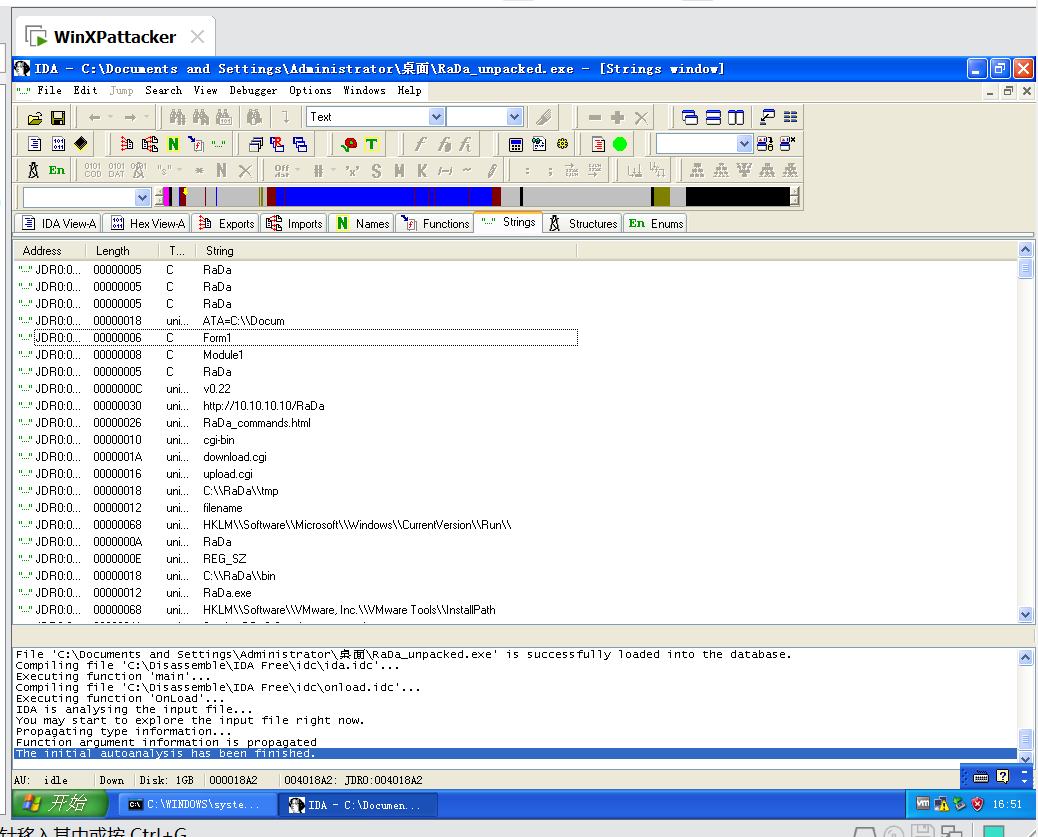Viewport: 1038px width, 837px height.
Task: Switch to the Hex View-A tab
Action: 147,224
